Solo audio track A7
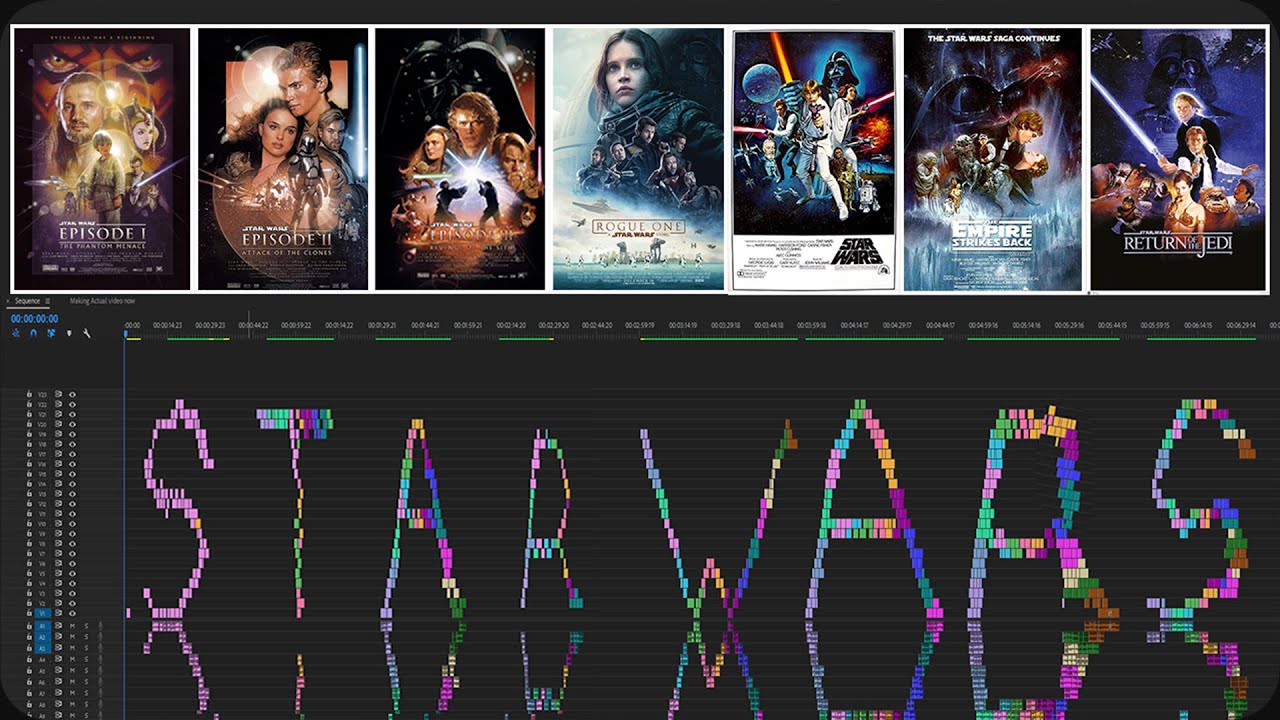Screen dimensions: 1280x720 (x=86, y=693)
